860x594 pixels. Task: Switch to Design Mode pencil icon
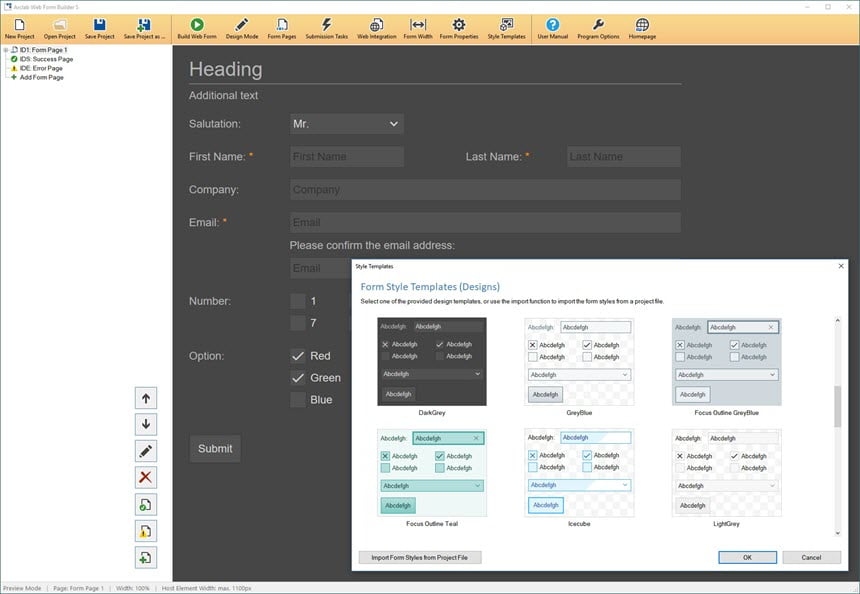[x=242, y=29]
